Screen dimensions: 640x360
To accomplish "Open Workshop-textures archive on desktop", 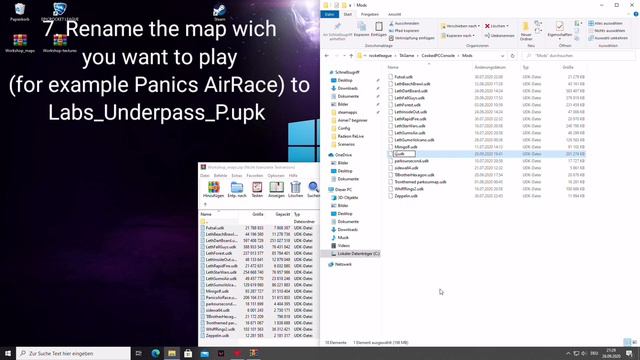I will (x=60, y=43).
